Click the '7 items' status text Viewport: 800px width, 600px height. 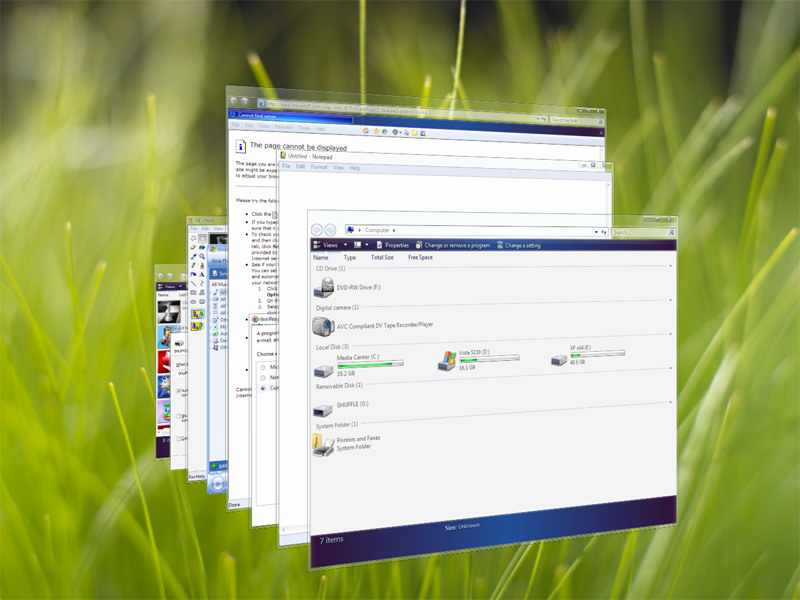tap(332, 540)
